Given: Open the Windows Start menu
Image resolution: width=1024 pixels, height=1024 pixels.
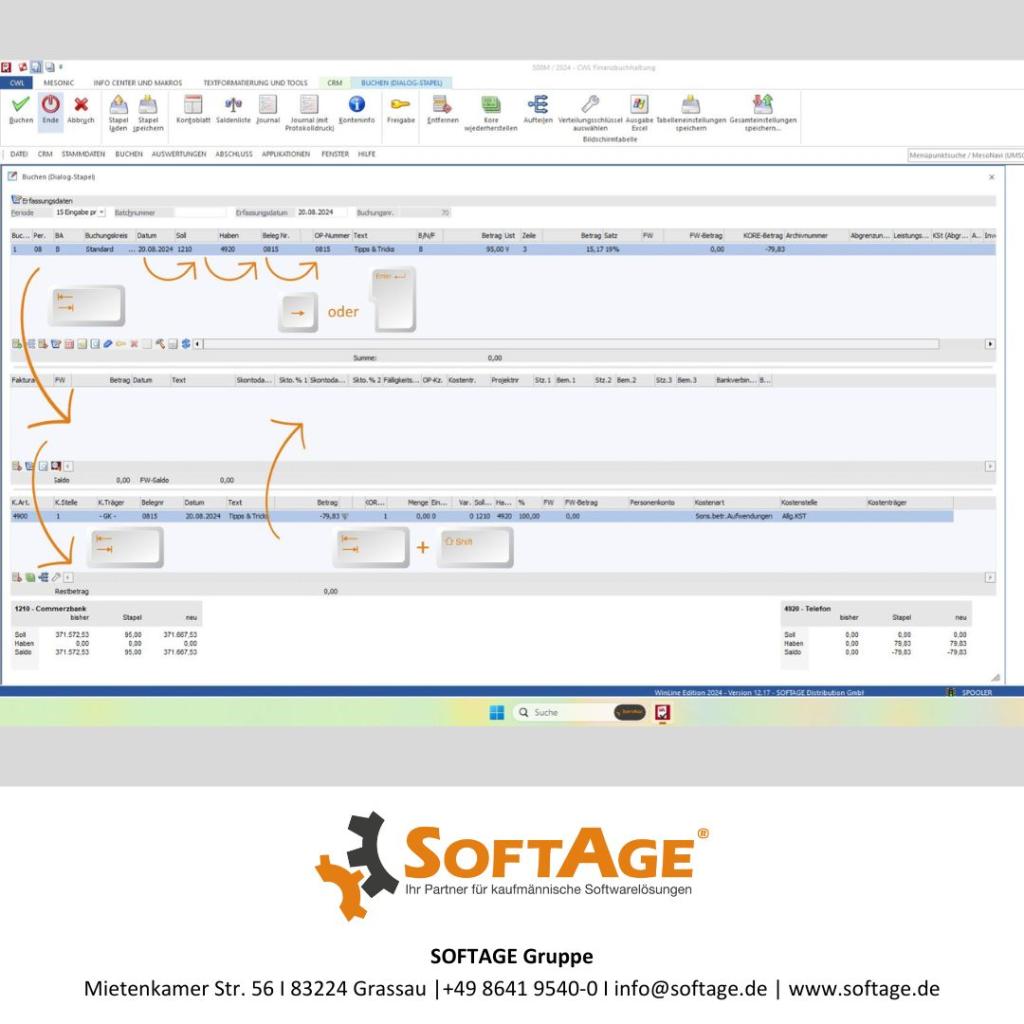Looking at the screenshot, I should (x=497, y=712).
